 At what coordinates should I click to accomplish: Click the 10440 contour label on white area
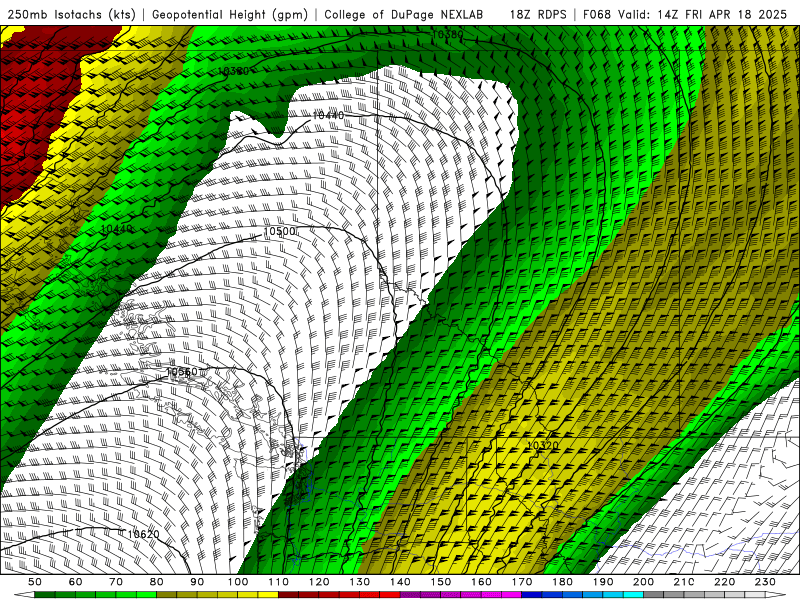point(328,116)
